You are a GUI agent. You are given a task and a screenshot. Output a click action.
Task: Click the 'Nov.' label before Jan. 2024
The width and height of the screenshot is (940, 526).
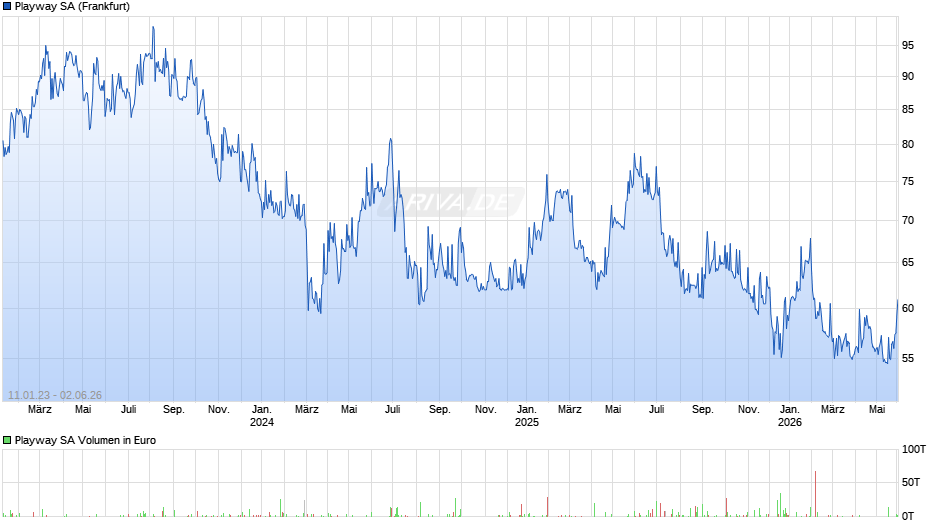219,410
